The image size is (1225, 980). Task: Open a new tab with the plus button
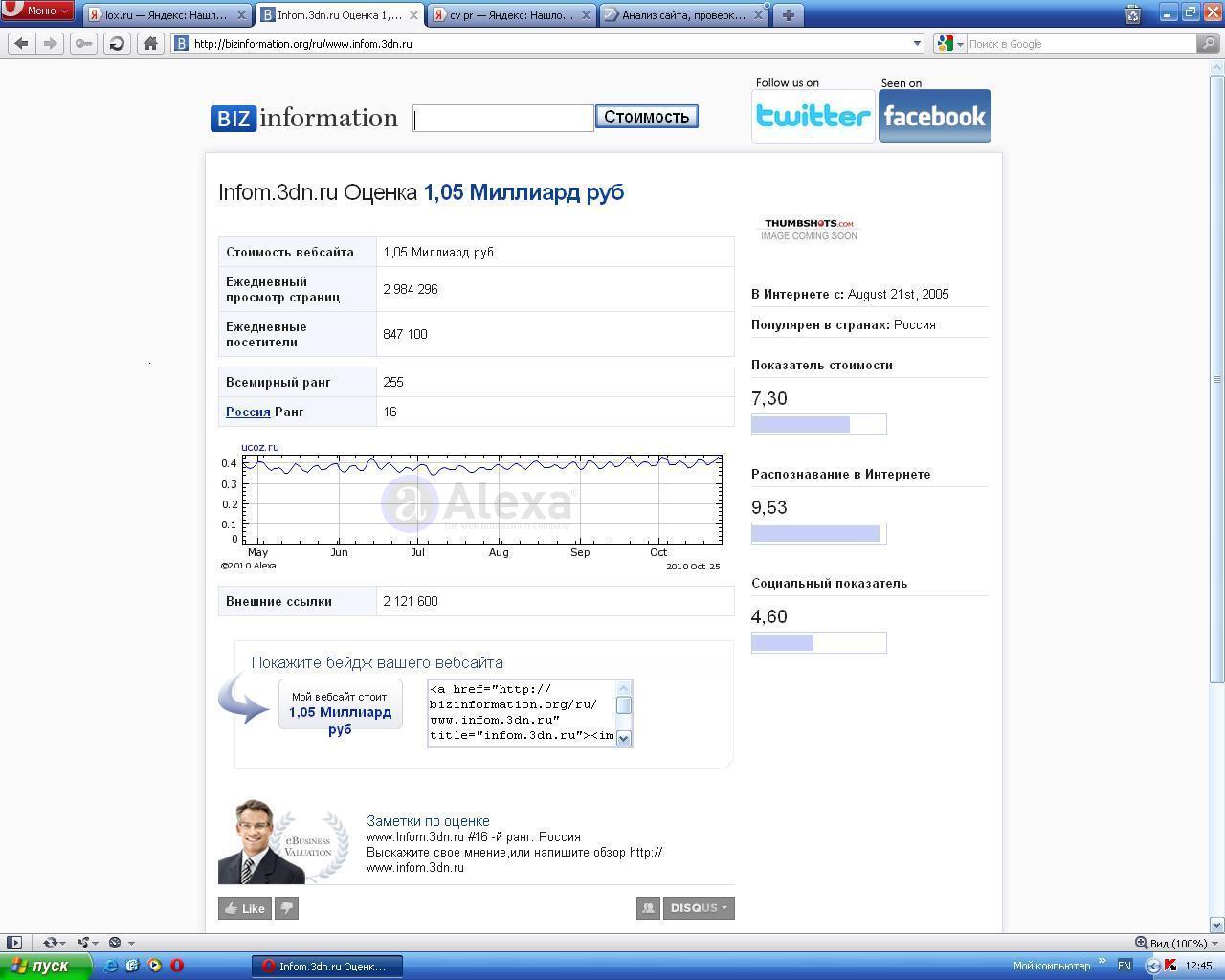coord(788,15)
